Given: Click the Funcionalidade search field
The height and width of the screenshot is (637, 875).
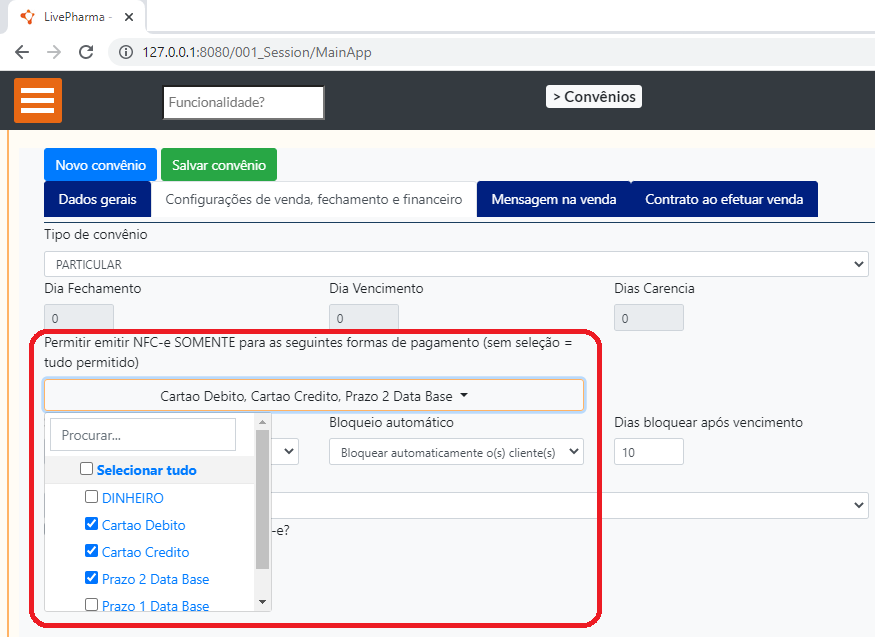Looking at the screenshot, I should click(x=243, y=102).
